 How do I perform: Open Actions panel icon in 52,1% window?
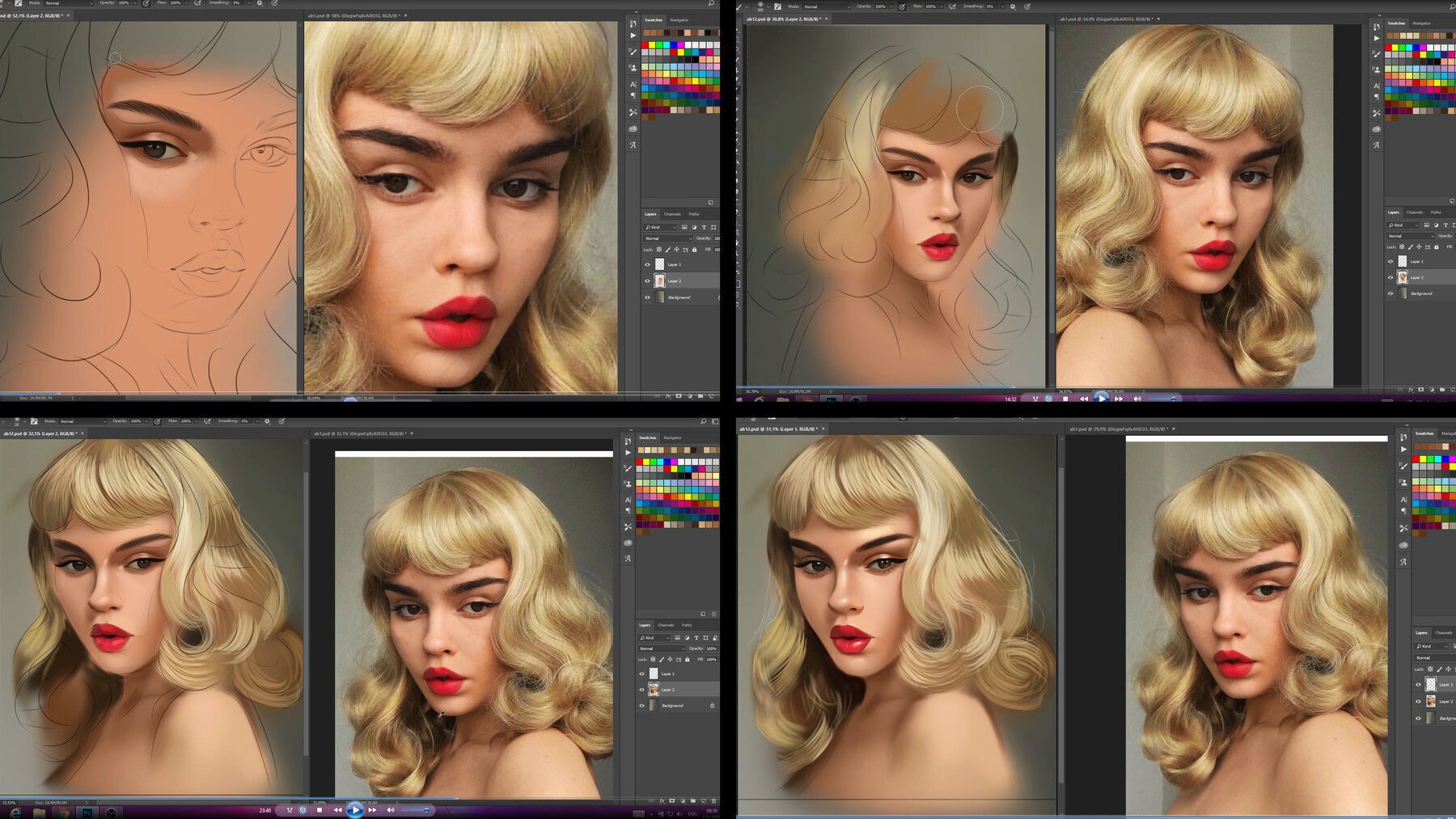(x=633, y=36)
